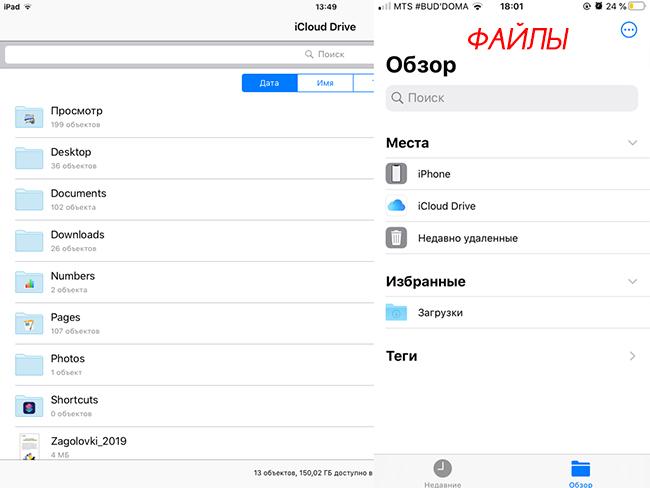The height and width of the screenshot is (488, 650).
Task: Tap the battery indicator in status bar
Action: (x=637, y=6)
